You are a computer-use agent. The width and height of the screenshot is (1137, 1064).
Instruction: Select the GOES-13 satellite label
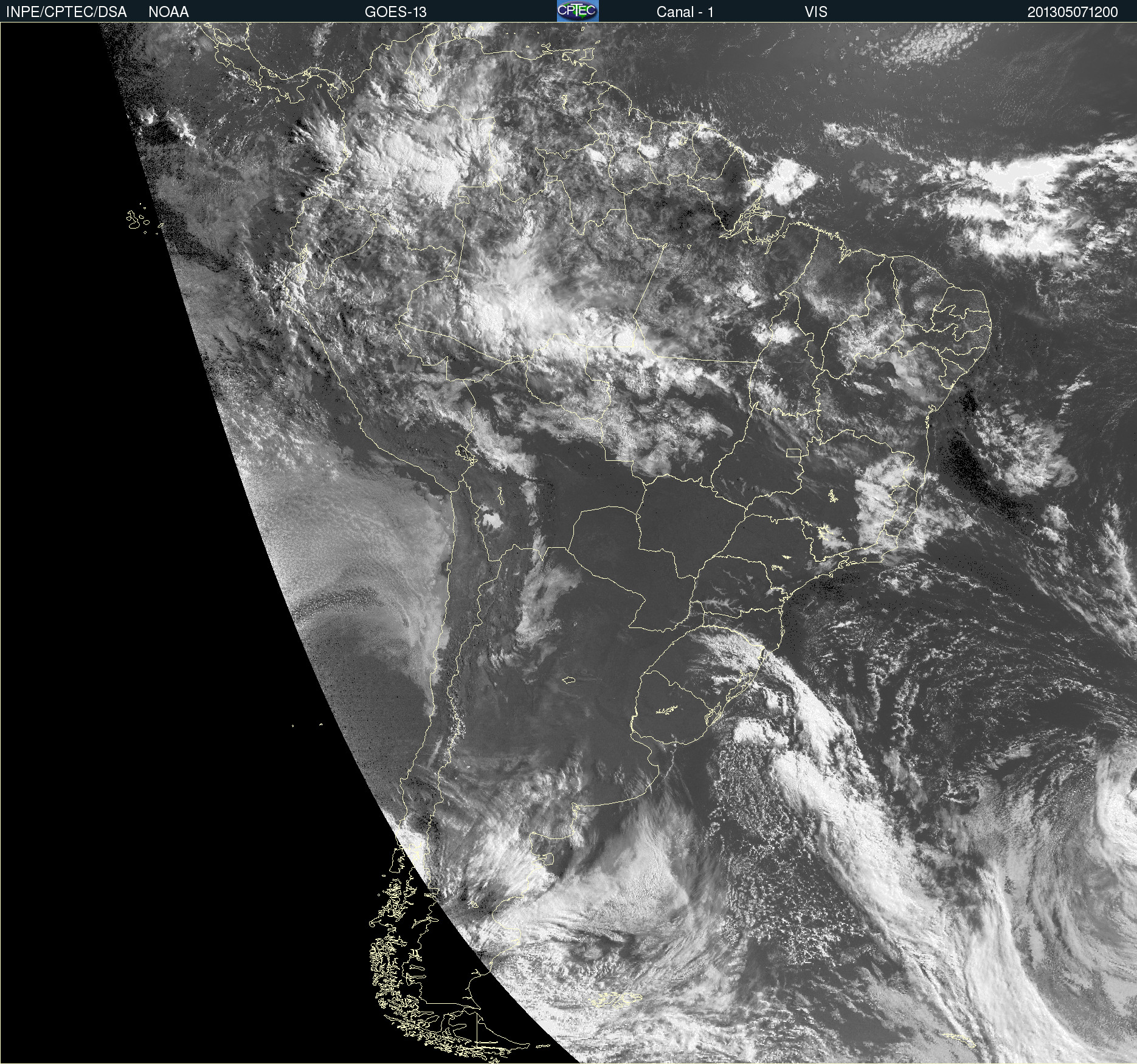[395, 12]
